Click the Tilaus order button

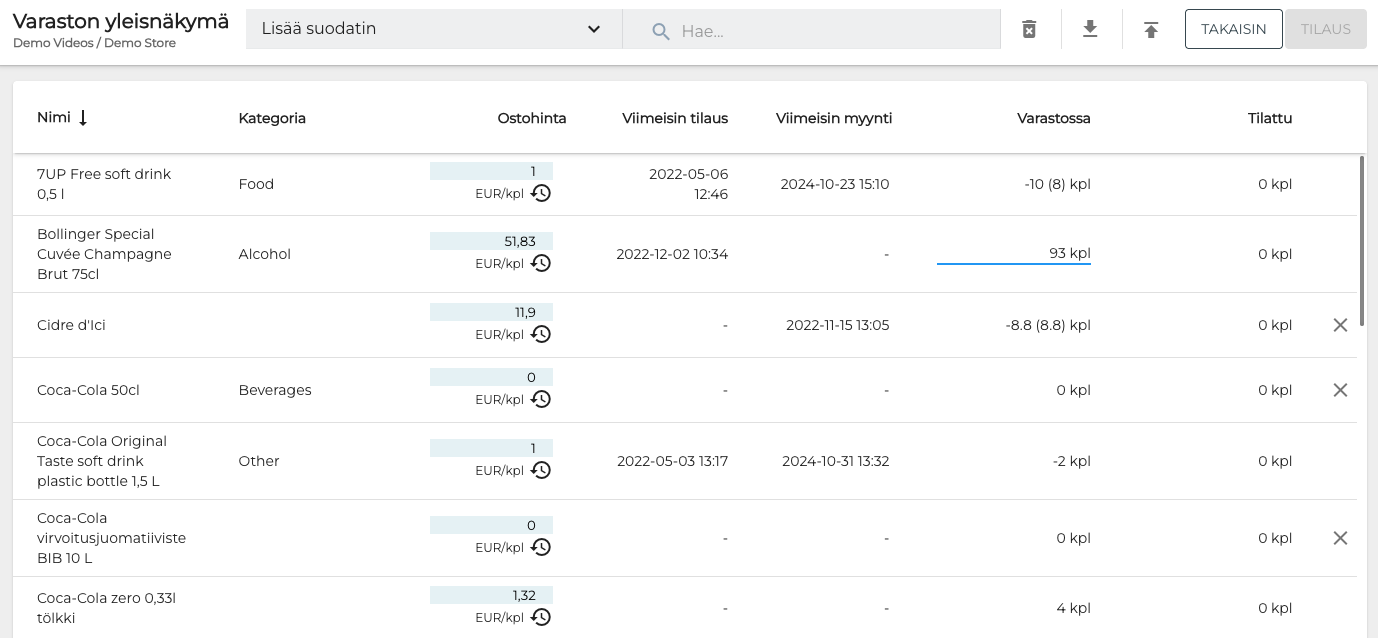pos(1325,29)
